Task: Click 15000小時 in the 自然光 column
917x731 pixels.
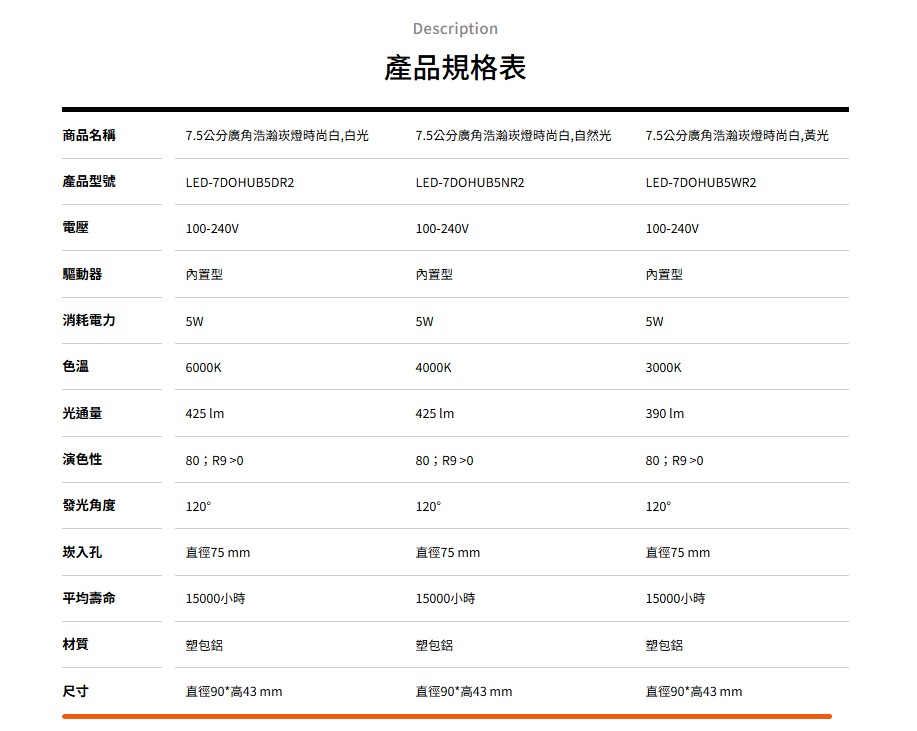Action: pyautogui.click(x=445, y=599)
